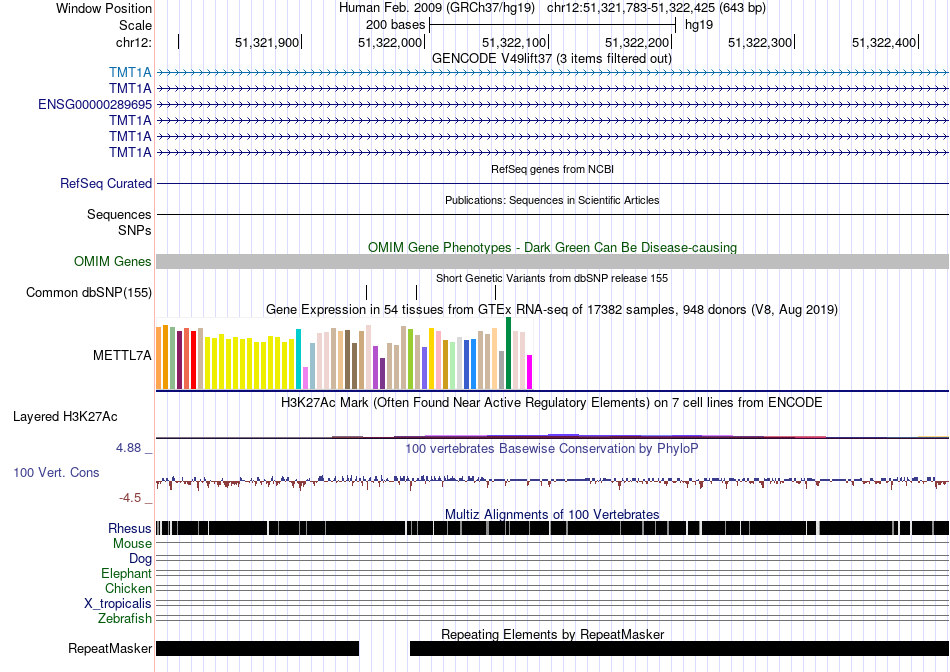Screen dimensions: 950x672
Task: Select the leftmost Common dbSNP variant tick
Action: (367, 292)
